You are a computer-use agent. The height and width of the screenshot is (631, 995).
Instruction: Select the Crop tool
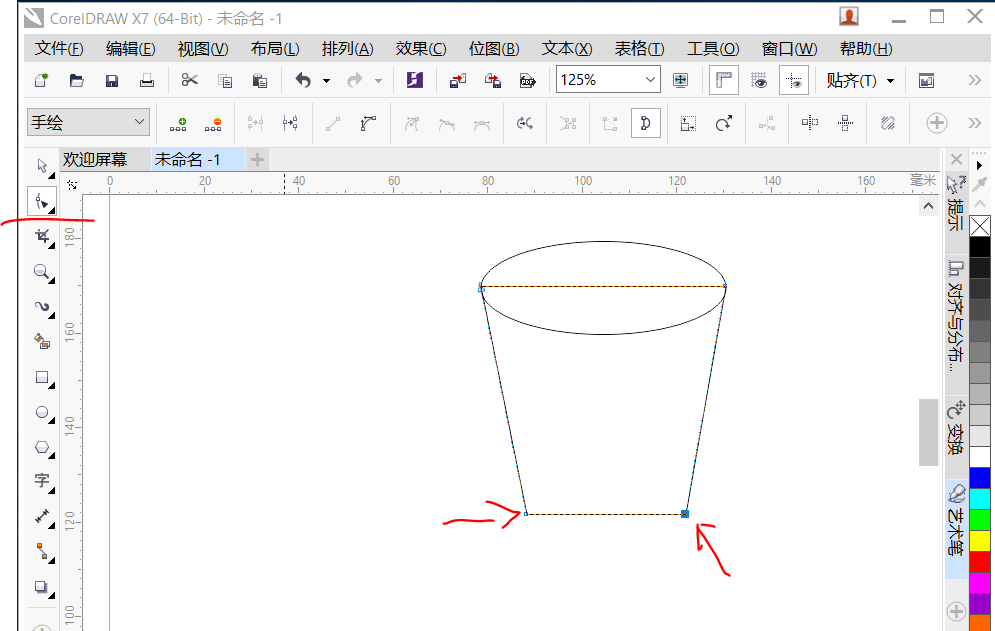pyautogui.click(x=42, y=237)
